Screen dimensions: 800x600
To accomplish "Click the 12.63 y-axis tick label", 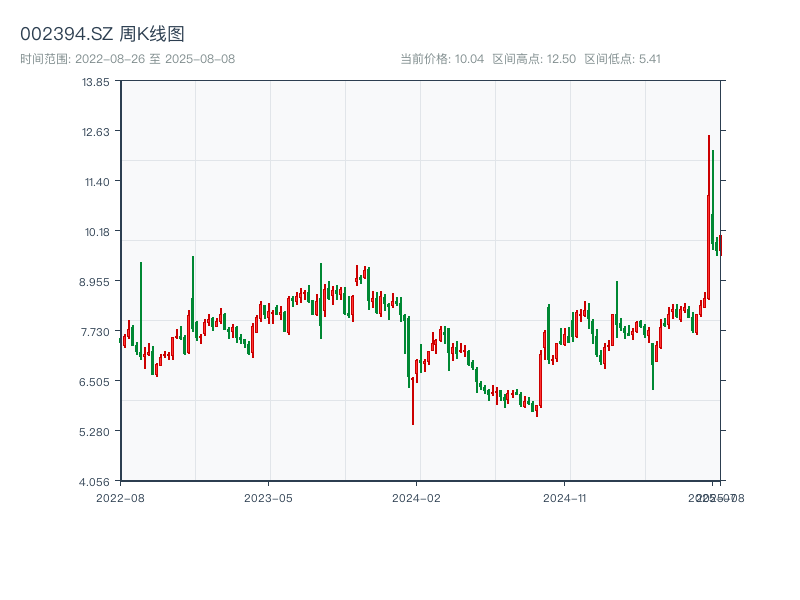I will point(96,131).
